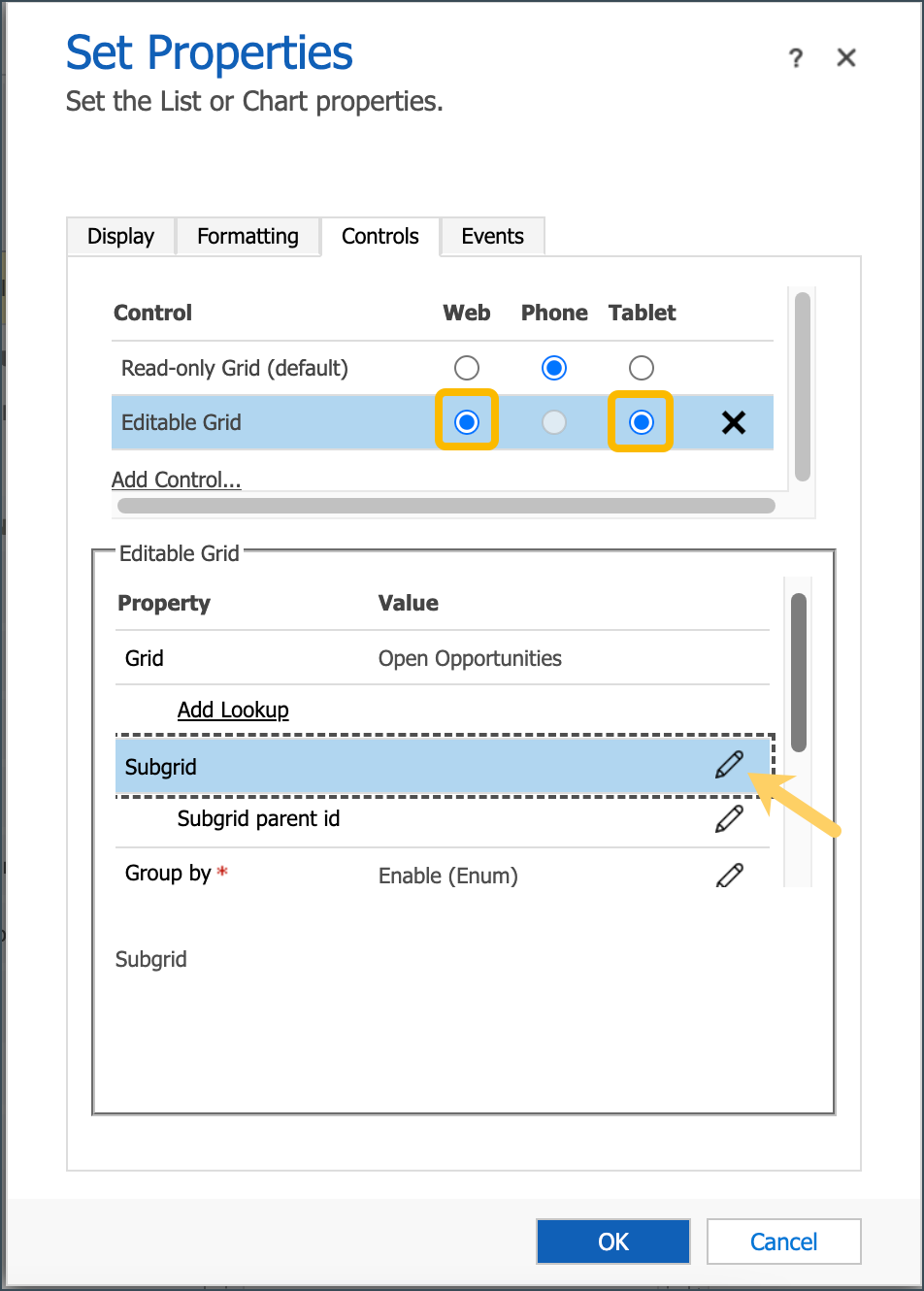Open the Controls tab
This screenshot has height=1291, width=924.
pos(380,236)
